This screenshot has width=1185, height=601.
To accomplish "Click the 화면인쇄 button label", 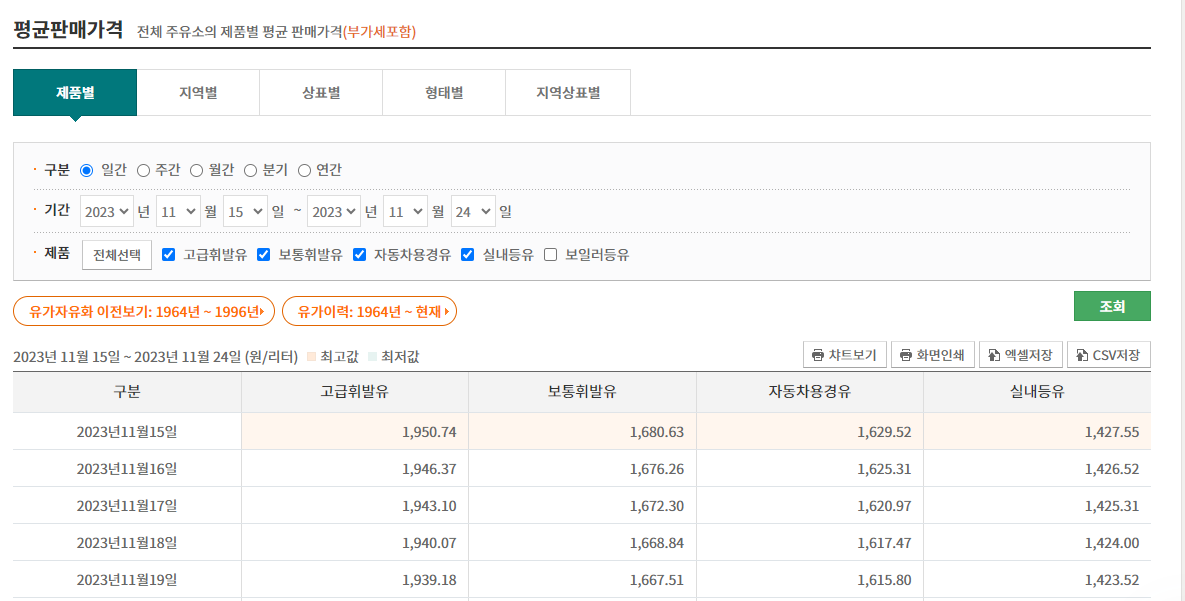I will (x=940, y=355).
